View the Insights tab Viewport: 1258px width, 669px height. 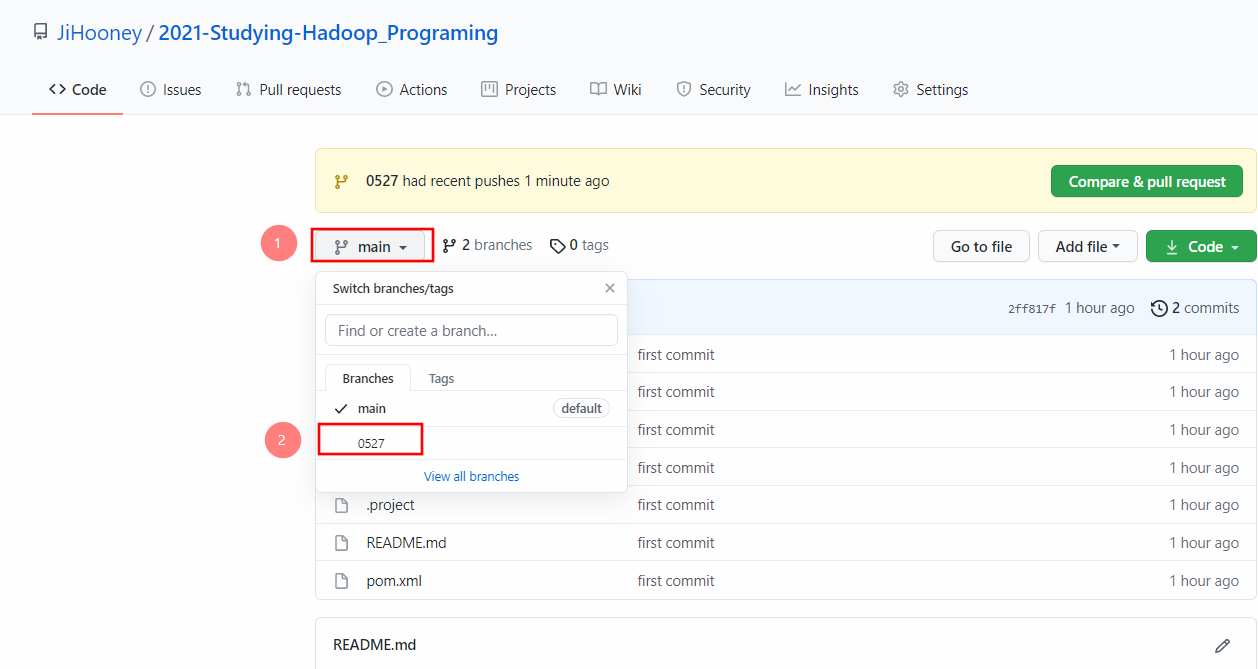click(822, 90)
